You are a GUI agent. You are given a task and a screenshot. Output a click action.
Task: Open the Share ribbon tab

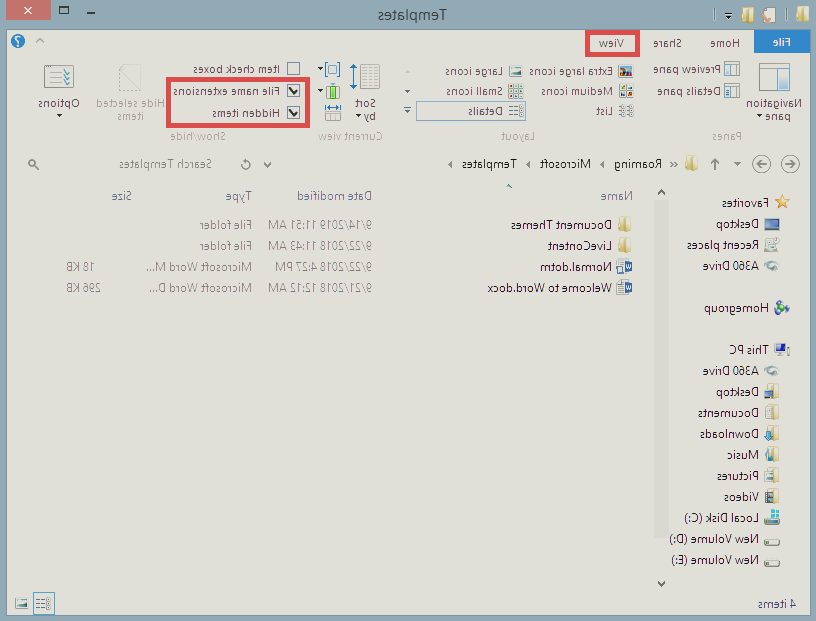pos(667,43)
